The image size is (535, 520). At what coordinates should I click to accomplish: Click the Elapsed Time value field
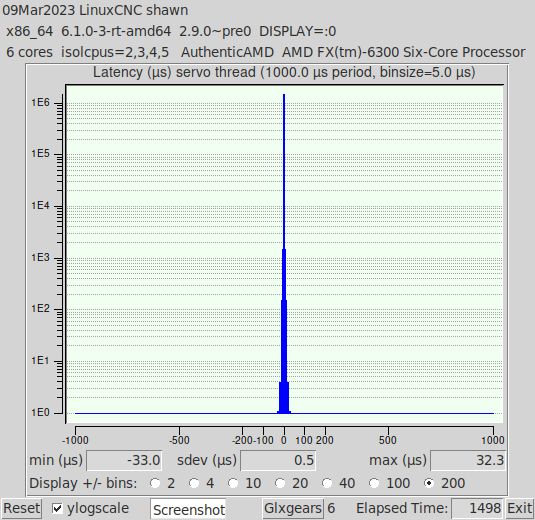[x=477, y=508]
